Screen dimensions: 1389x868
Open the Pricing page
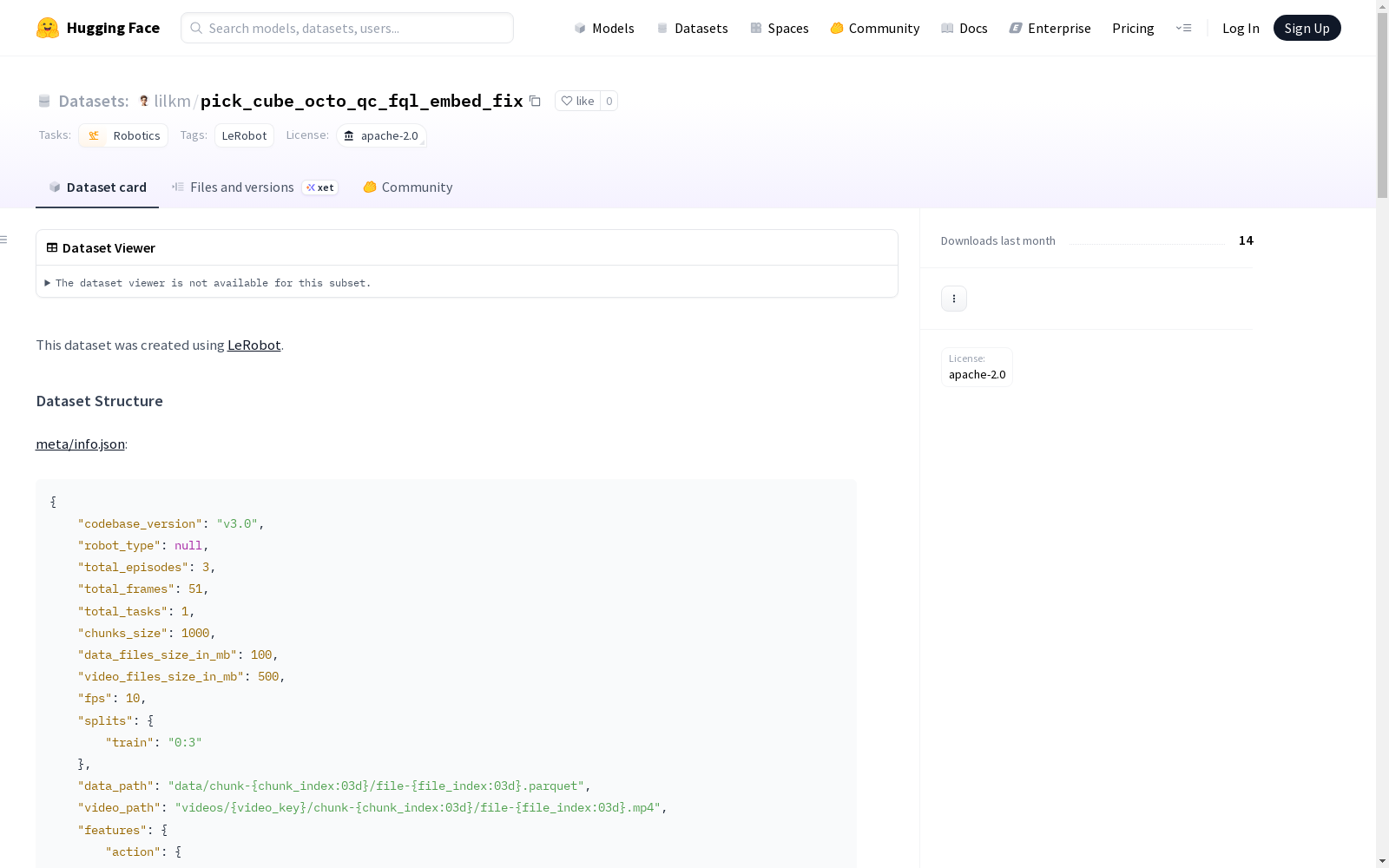(x=1133, y=28)
